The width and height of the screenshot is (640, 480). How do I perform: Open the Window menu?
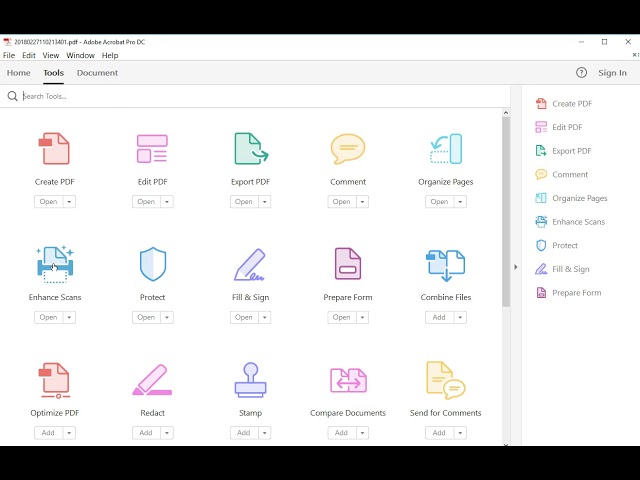click(x=80, y=56)
